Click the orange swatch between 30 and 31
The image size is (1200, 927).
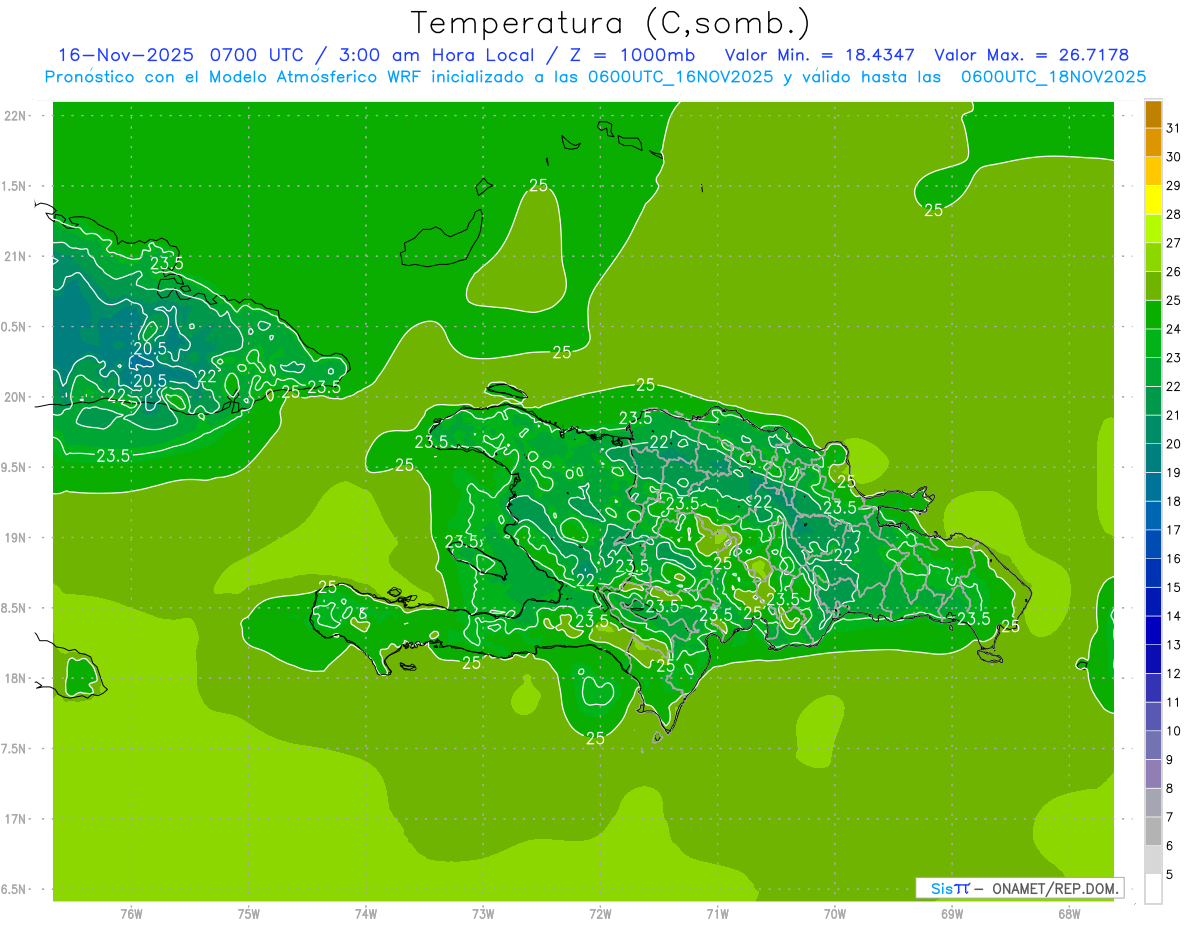click(x=1153, y=142)
